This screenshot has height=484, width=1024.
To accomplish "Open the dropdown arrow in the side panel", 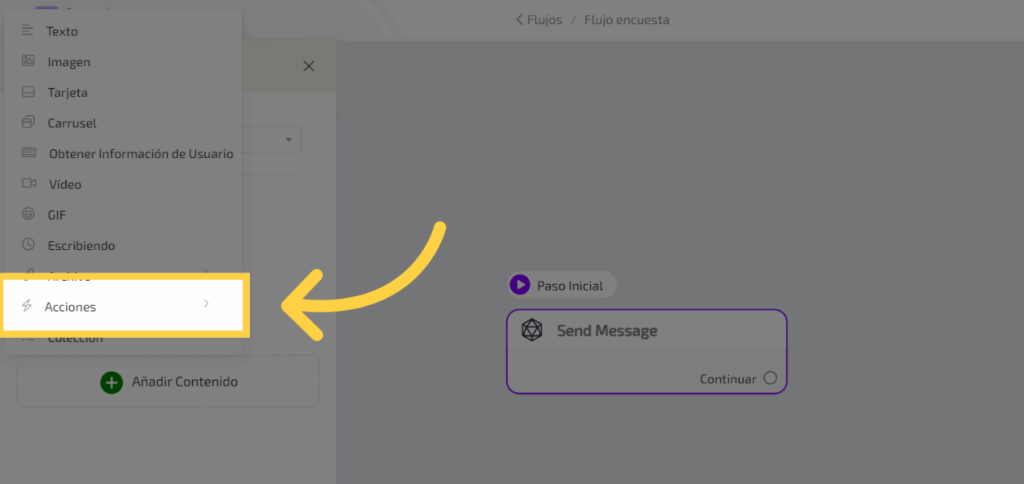I will tap(287, 138).
